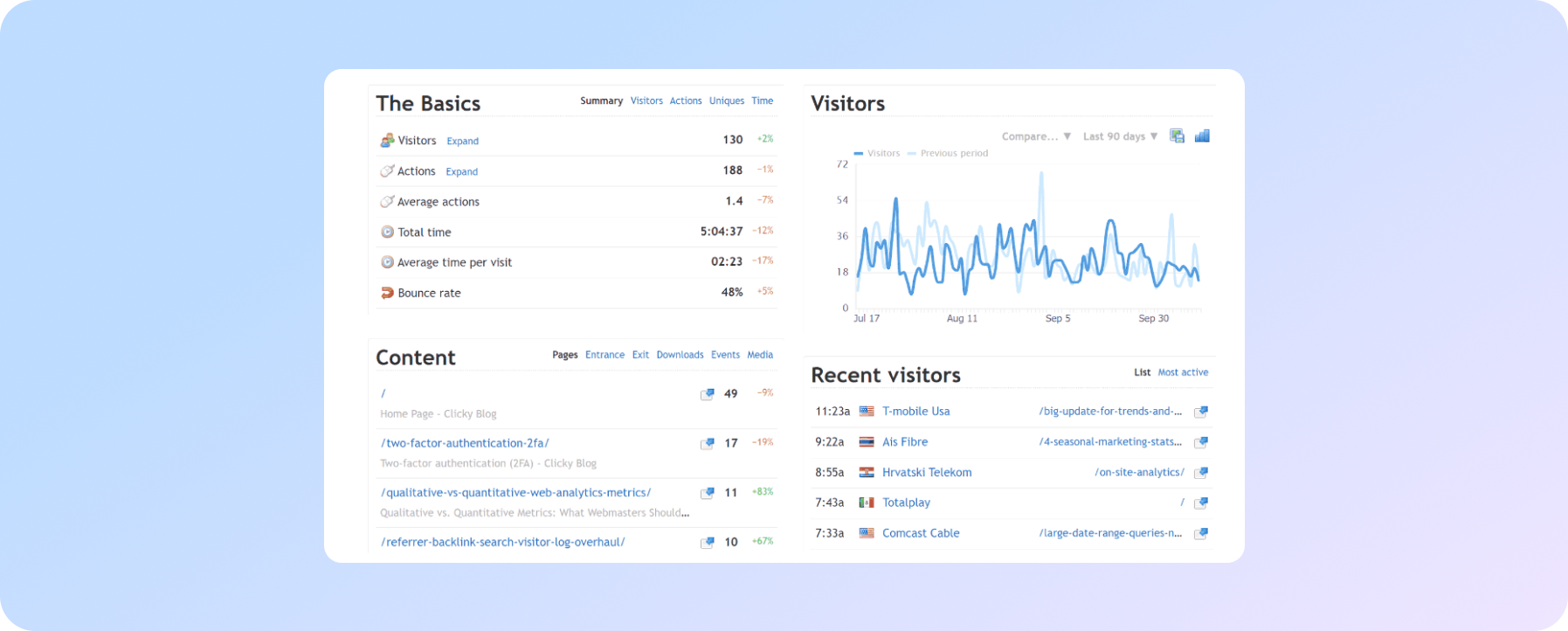This screenshot has width=1568, height=631.
Task: Click the bar chart icon in the Visitors panel
Action: coord(1202,135)
